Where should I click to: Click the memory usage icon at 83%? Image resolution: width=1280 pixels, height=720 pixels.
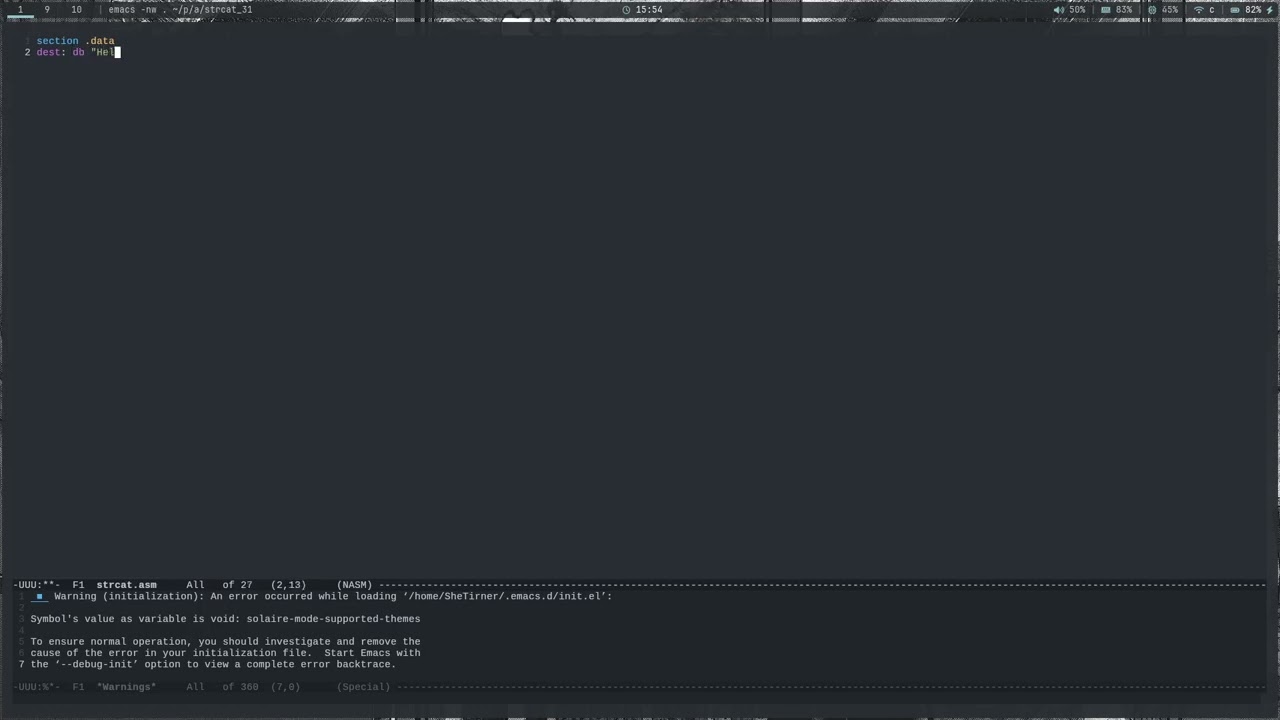[1106, 10]
